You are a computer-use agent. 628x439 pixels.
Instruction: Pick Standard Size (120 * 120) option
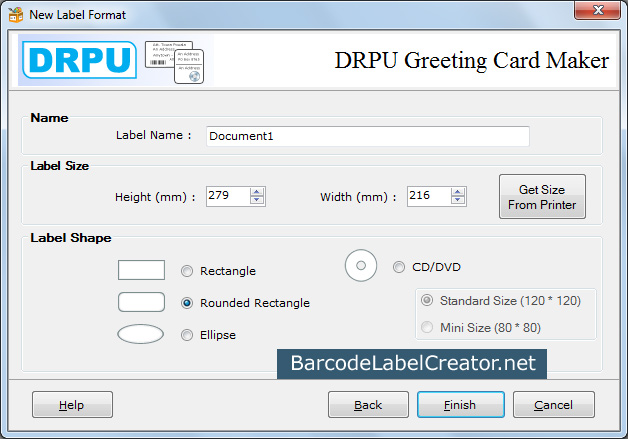427,300
